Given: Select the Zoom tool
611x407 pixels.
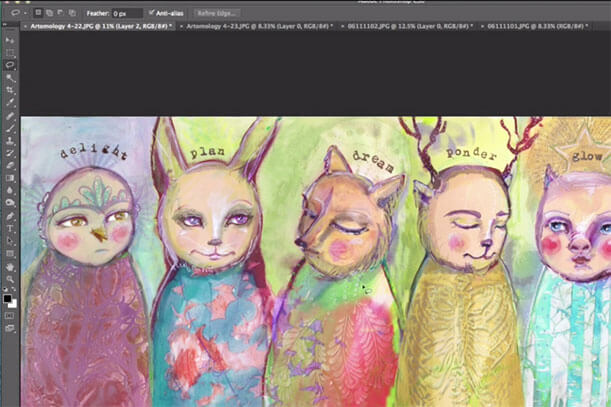Looking at the screenshot, I should click(10, 279).
